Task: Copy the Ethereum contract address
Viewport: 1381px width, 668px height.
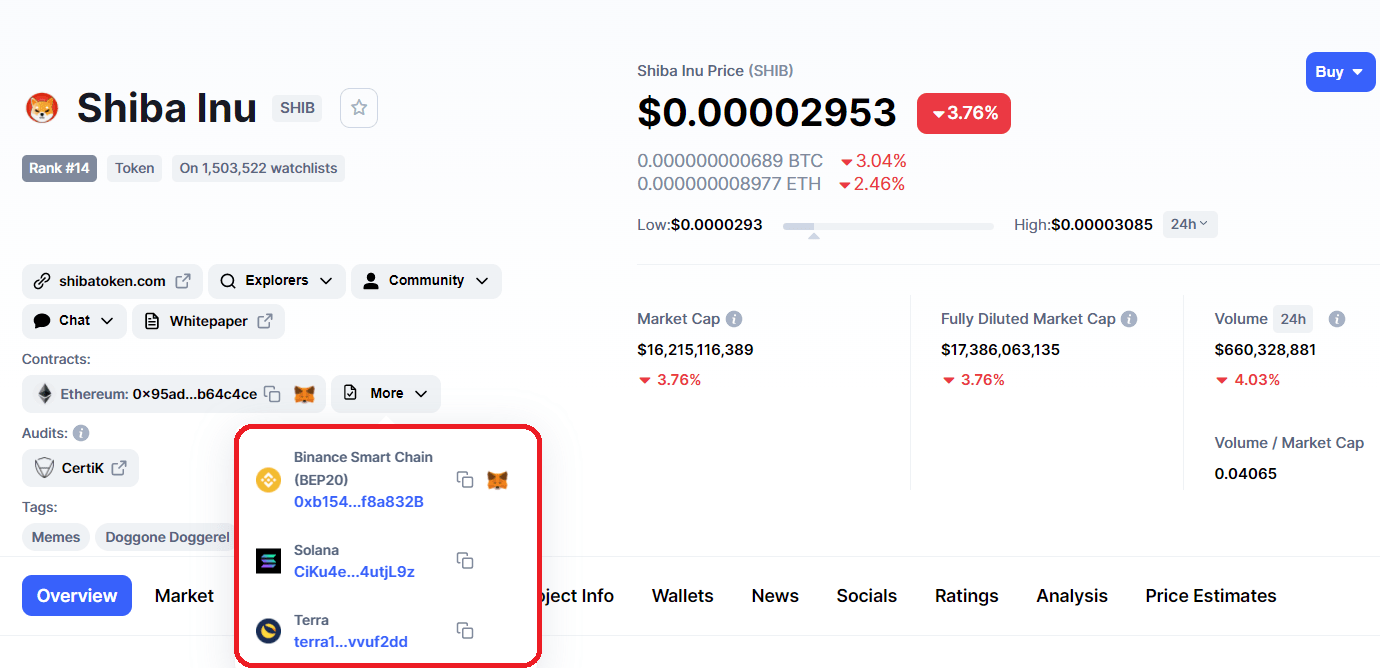Action: (272, 394)
